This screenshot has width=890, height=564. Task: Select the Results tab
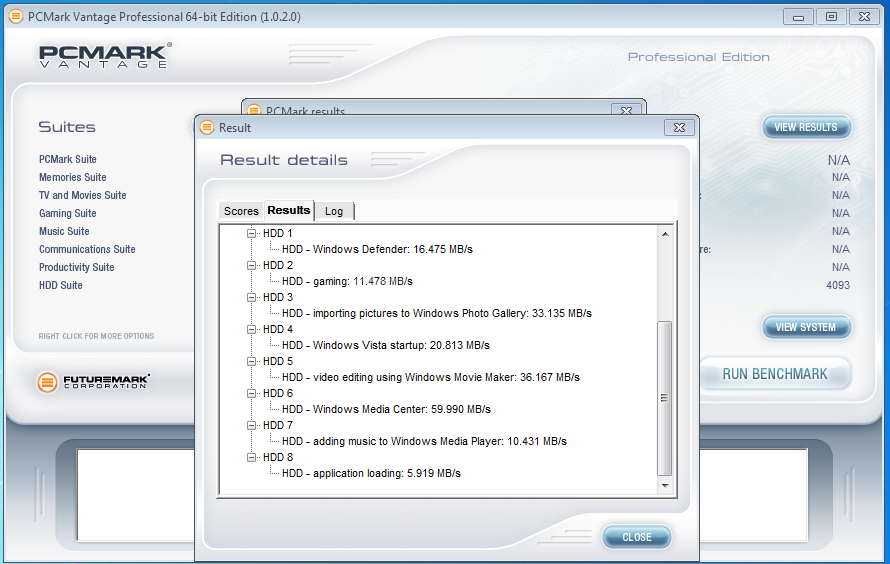(289, 210)
